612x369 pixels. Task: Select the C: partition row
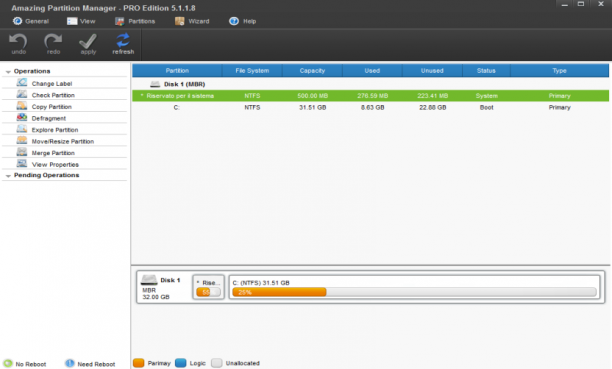tap(370, 107)
